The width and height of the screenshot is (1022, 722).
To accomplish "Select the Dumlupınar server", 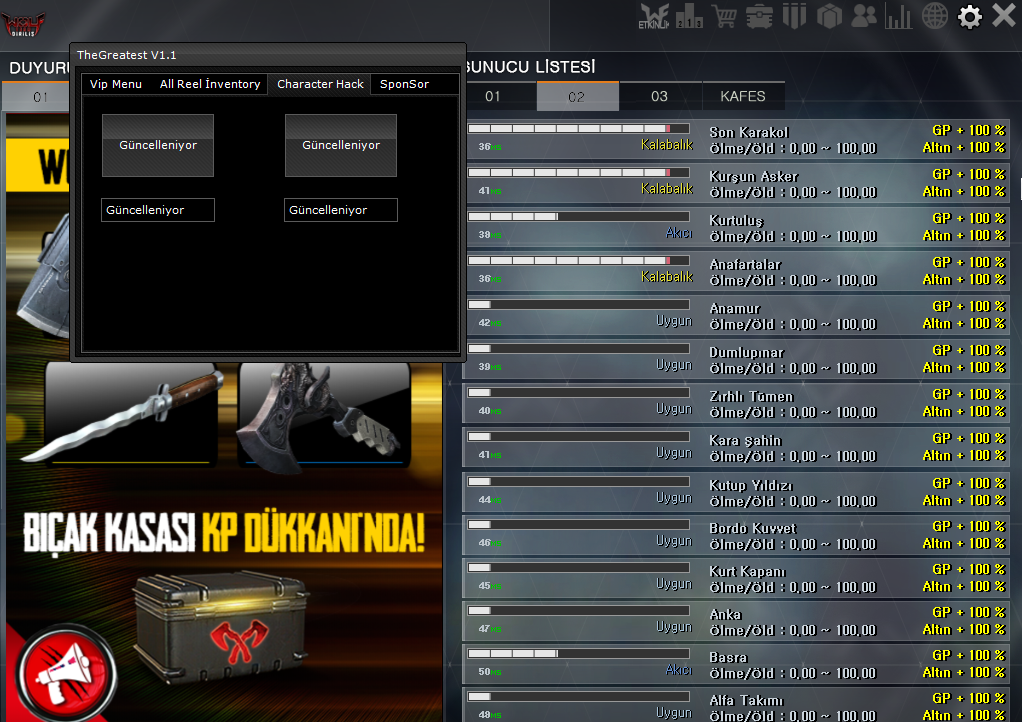I will [x=737, y=360].
